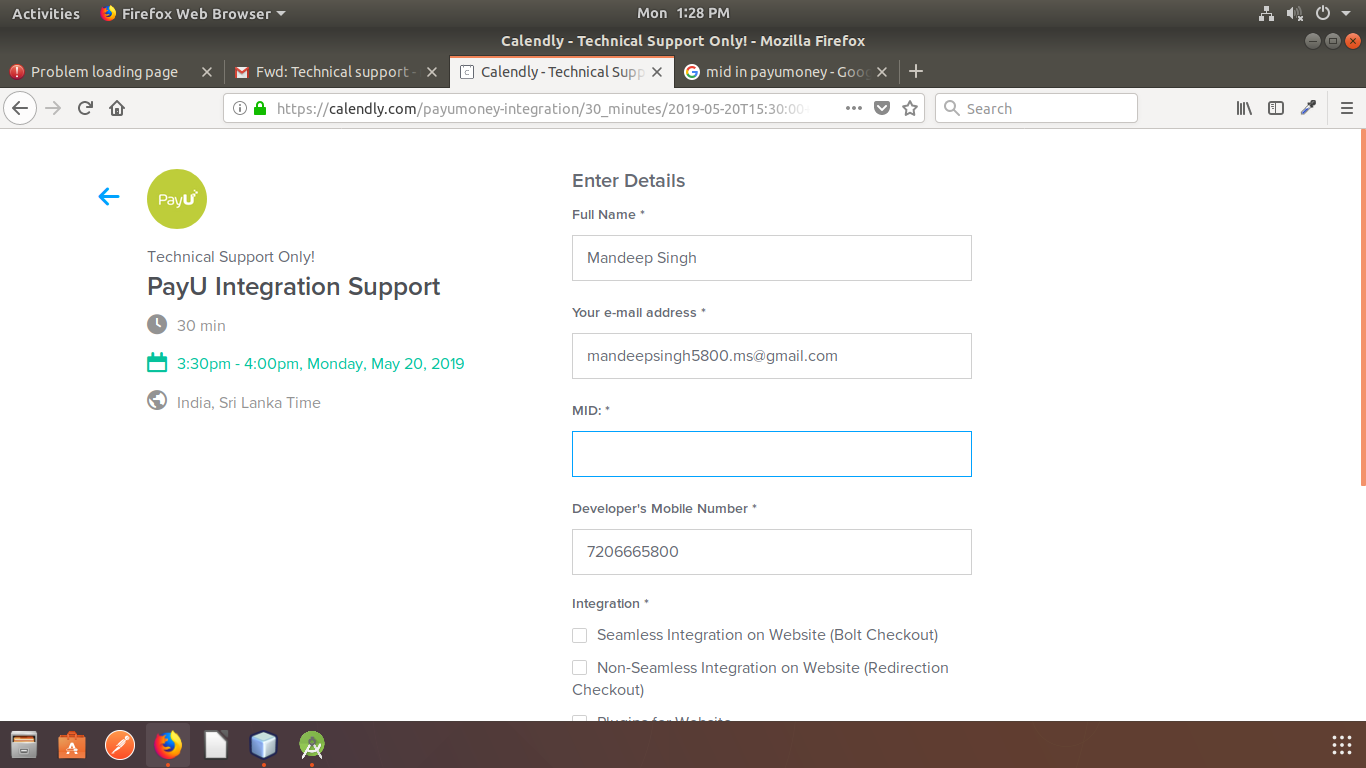
Task: Click the muted volume icon in top bar
Action: coord(1294,13)
